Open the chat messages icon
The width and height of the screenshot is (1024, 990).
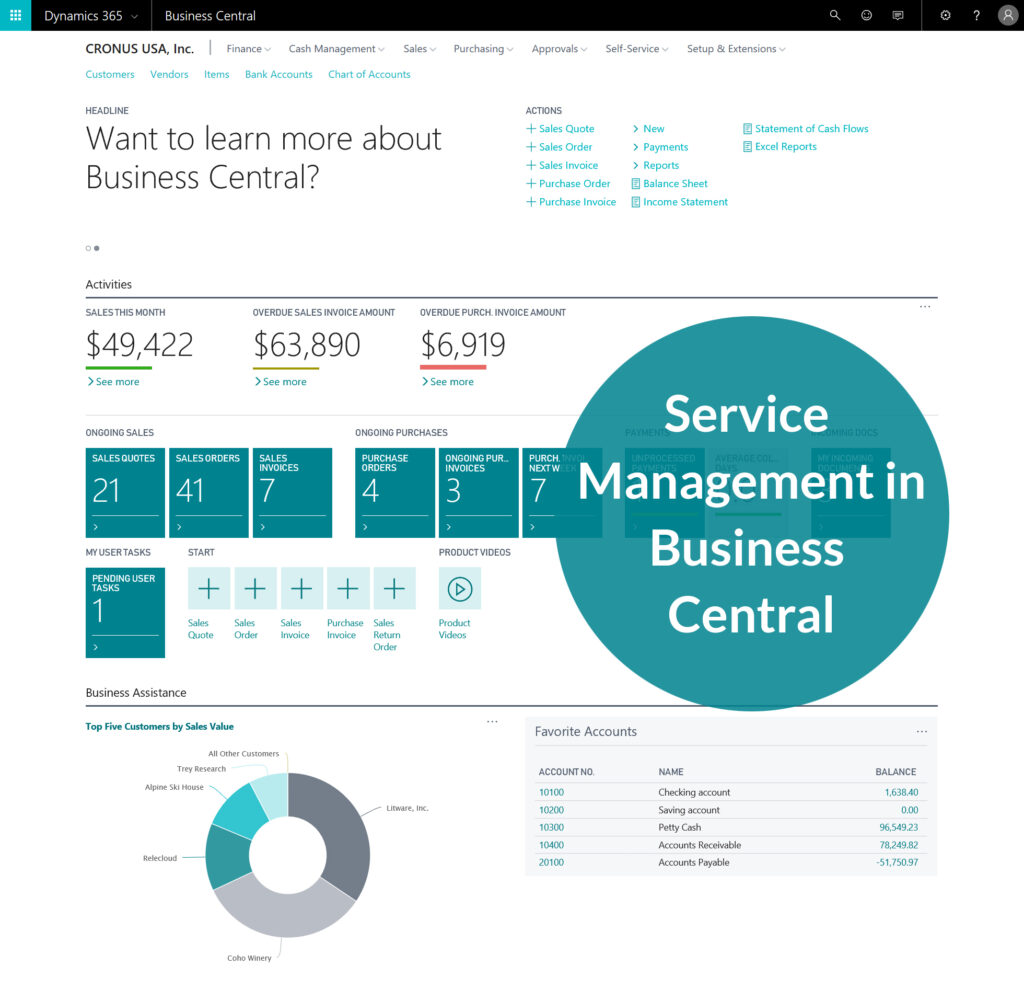pos(898,15)
